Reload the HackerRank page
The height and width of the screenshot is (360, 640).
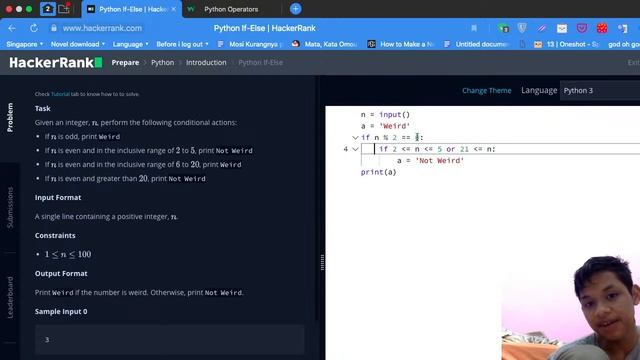pos(34,28)
